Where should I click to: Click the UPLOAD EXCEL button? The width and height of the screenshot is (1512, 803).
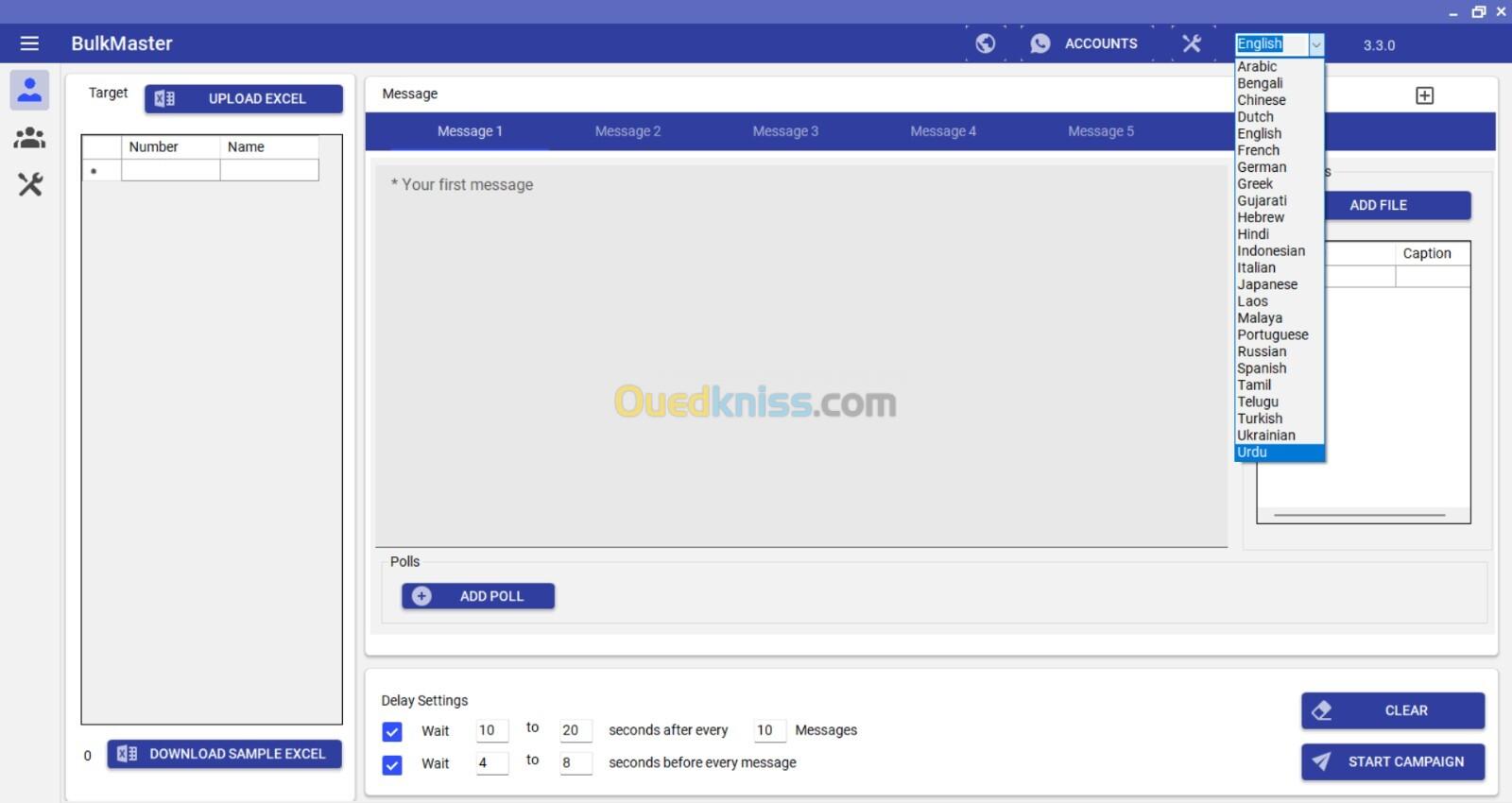pyautogui.click(x=244, y=98)
